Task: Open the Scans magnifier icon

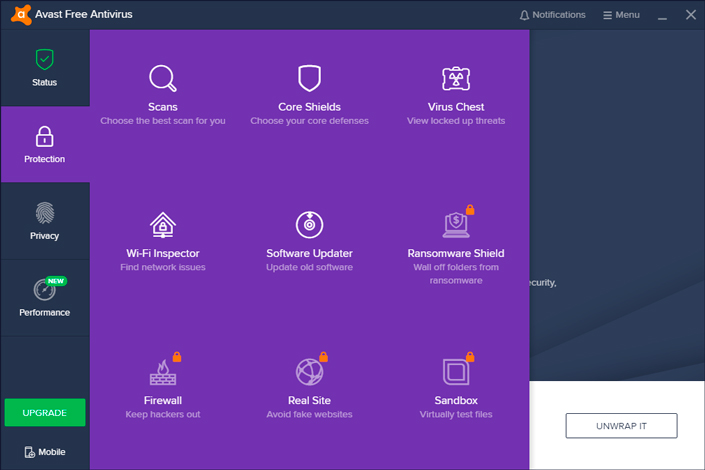Action: click(x=163, y=79)
